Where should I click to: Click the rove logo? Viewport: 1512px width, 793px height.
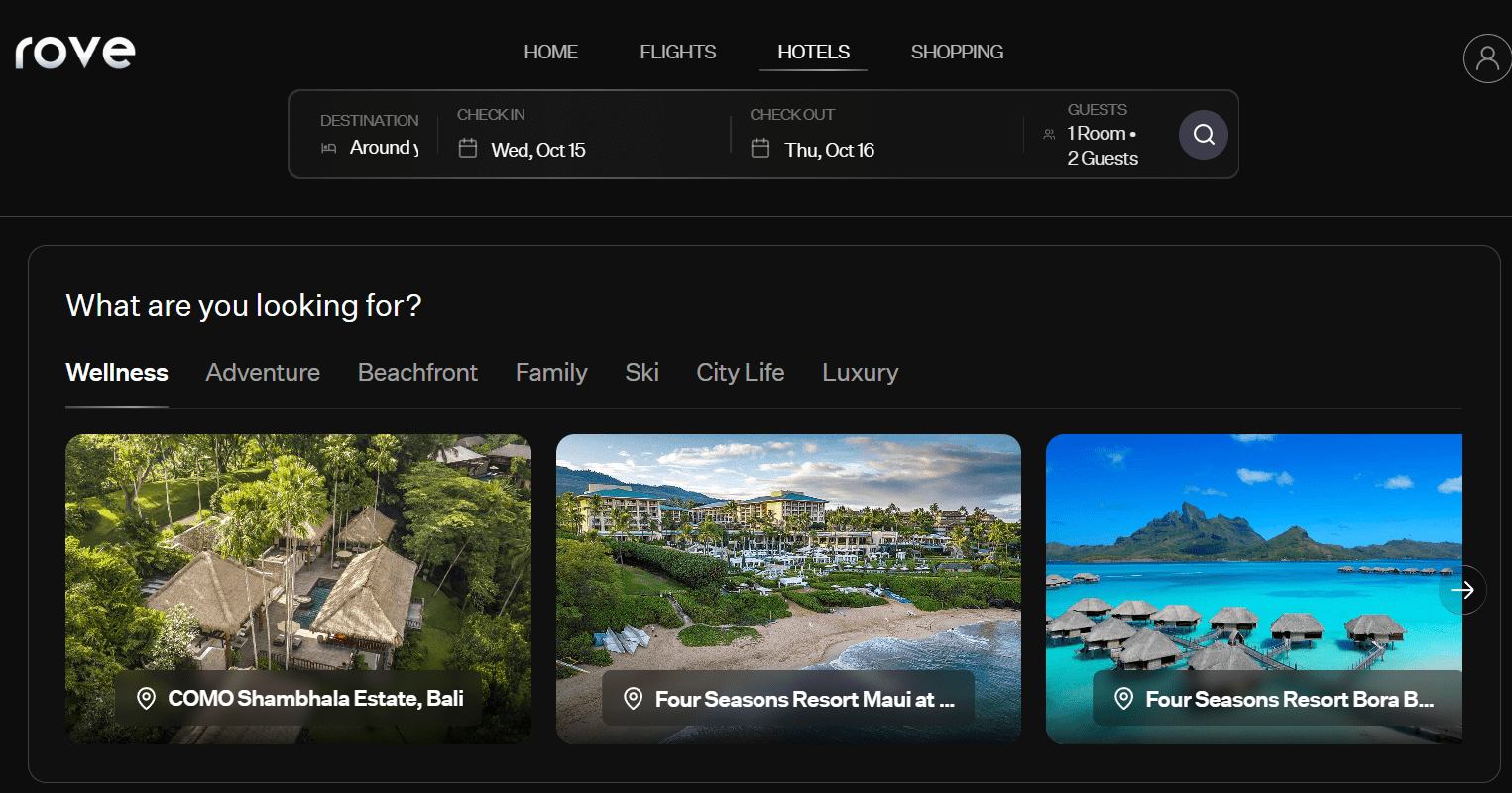tap(75, 53)
